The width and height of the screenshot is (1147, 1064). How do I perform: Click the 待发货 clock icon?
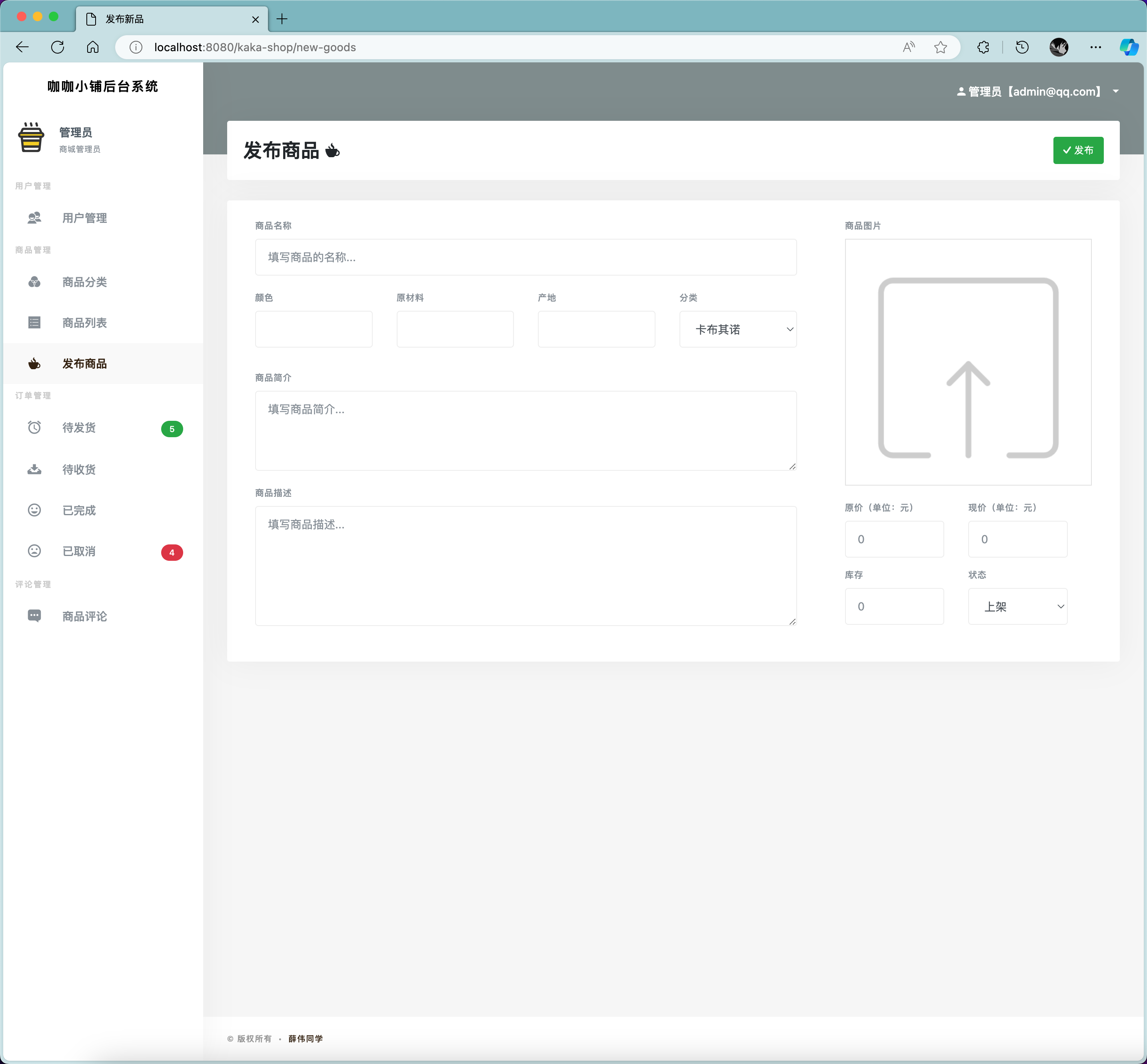coord(34,427)
